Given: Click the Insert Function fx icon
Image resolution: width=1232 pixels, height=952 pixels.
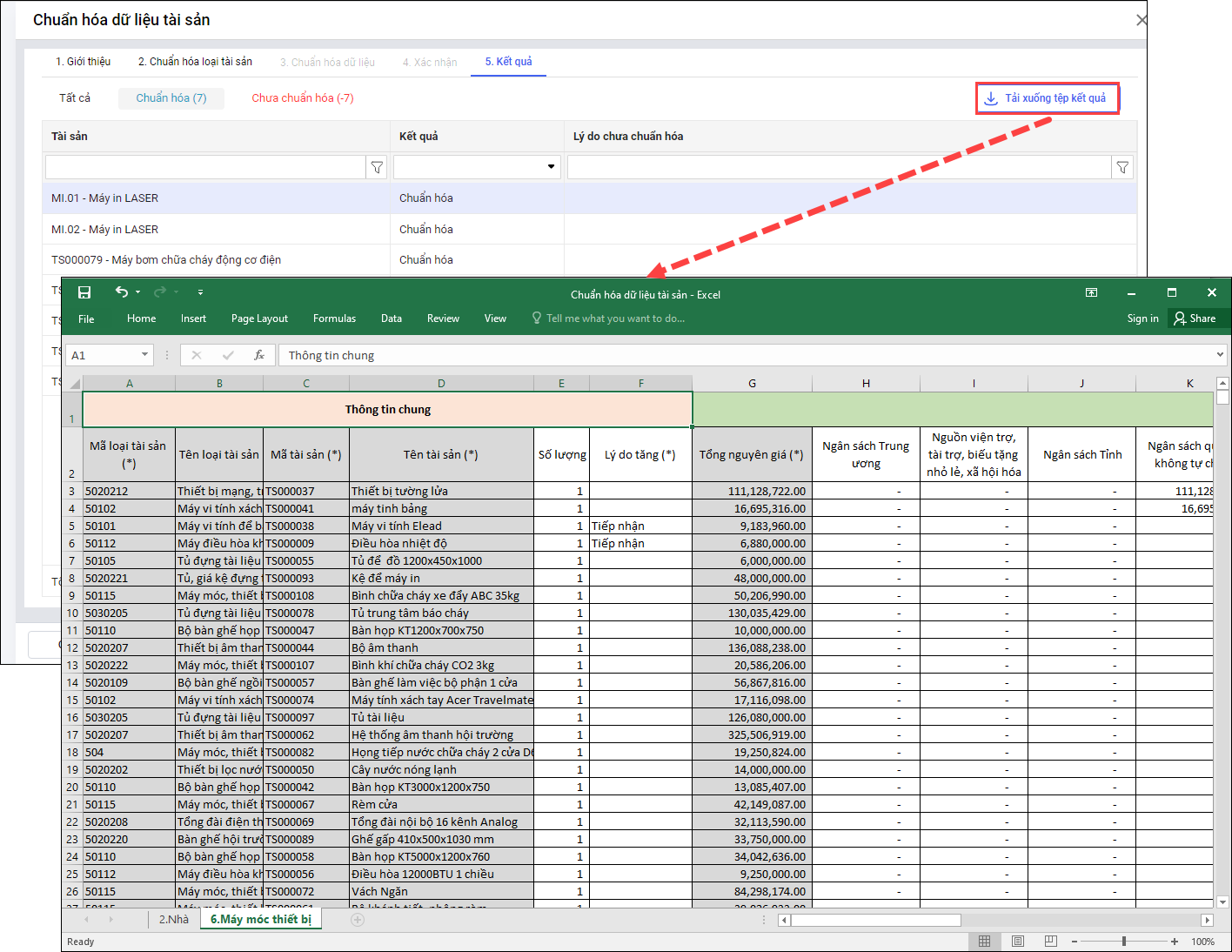Looking at the screenshot, I should (x=258, y=355).
